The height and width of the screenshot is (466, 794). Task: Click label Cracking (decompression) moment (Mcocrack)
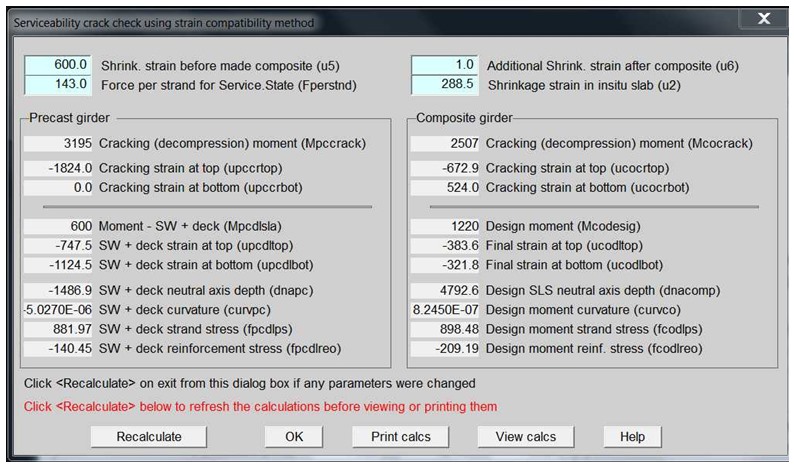click(619, 143)
